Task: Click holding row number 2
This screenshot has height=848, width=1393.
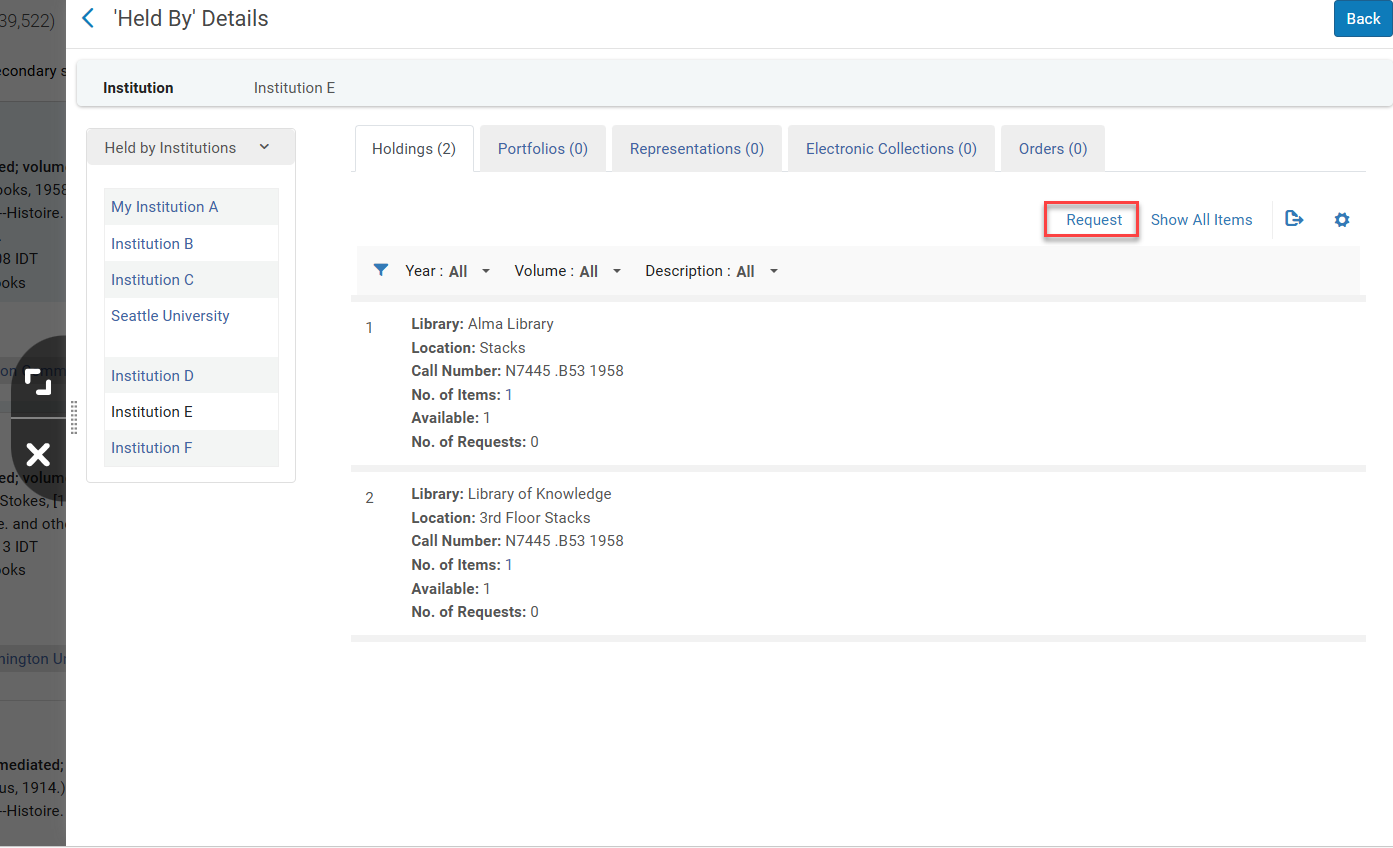Action: (x=369, y=498)
